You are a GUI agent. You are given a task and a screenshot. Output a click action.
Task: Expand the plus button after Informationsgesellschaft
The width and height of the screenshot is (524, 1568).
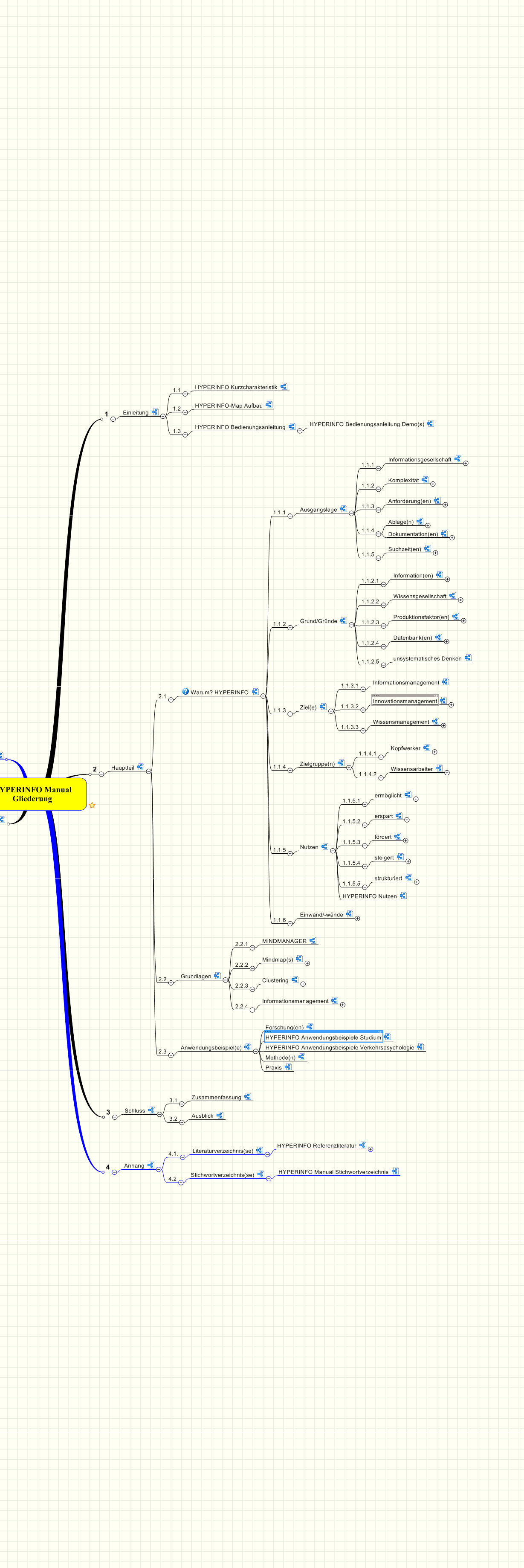click(466, 463)
